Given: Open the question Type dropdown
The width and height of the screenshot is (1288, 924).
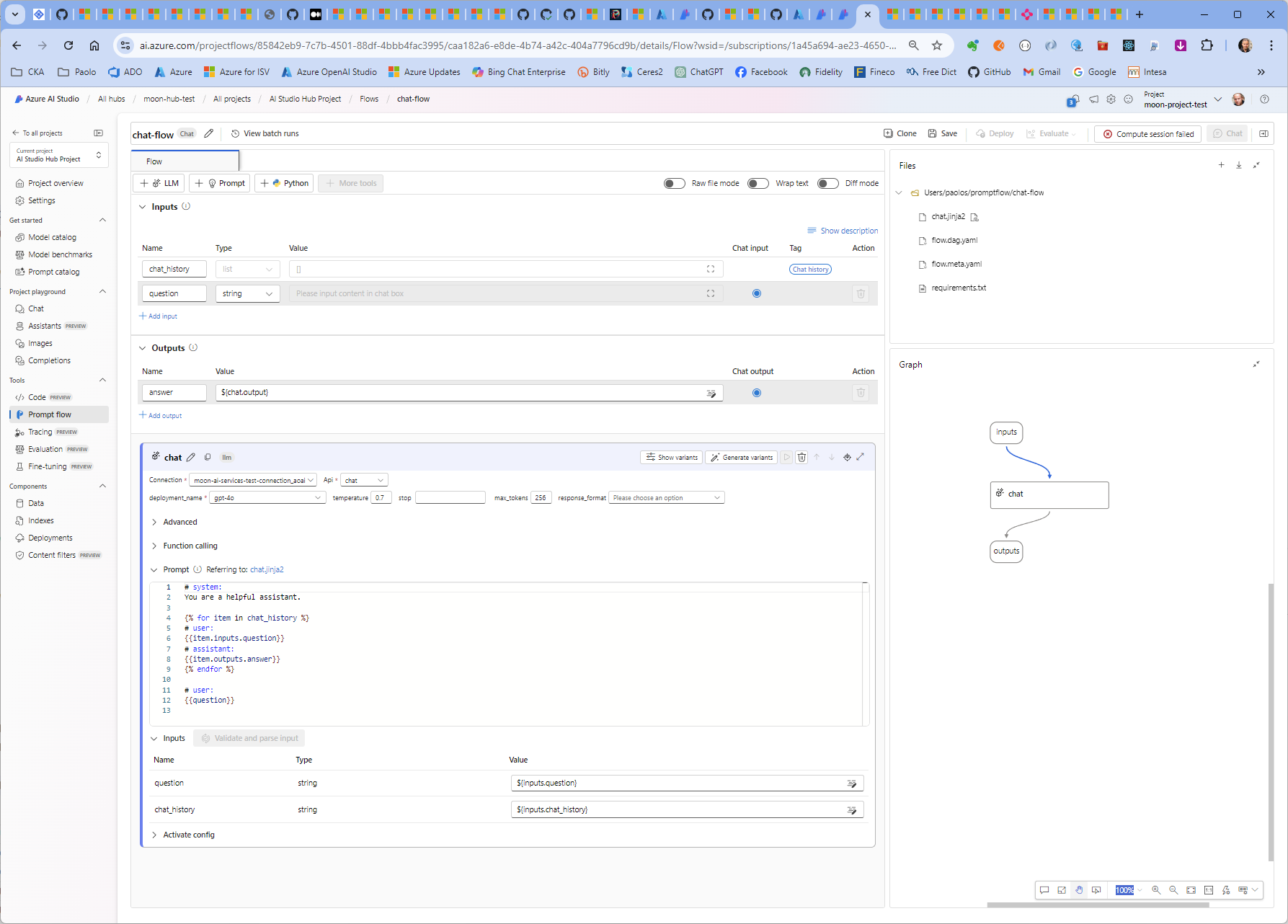Looking at the screenshot, I should click(247, 293).
